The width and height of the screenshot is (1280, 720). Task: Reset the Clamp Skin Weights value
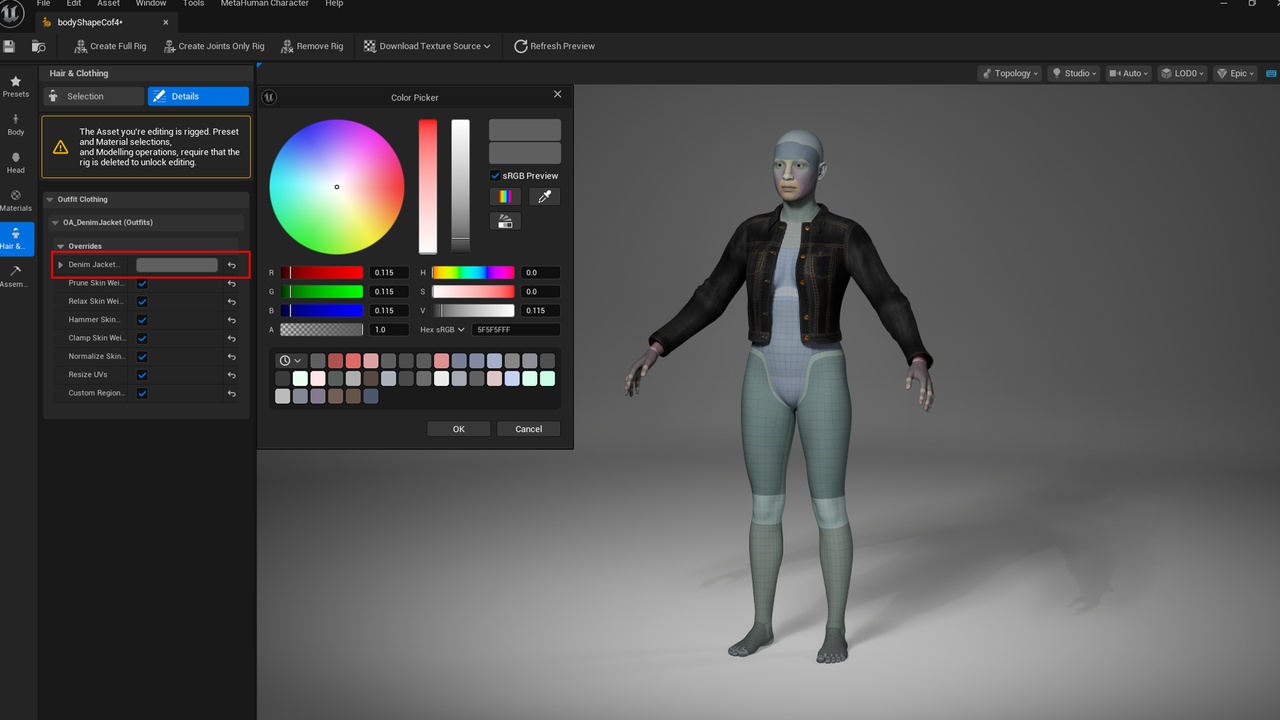232,338
